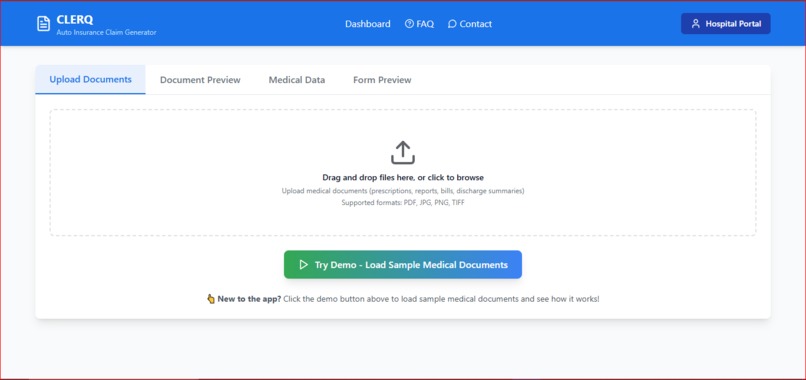Click the CLERQ document logo icon

click(44, 24)
